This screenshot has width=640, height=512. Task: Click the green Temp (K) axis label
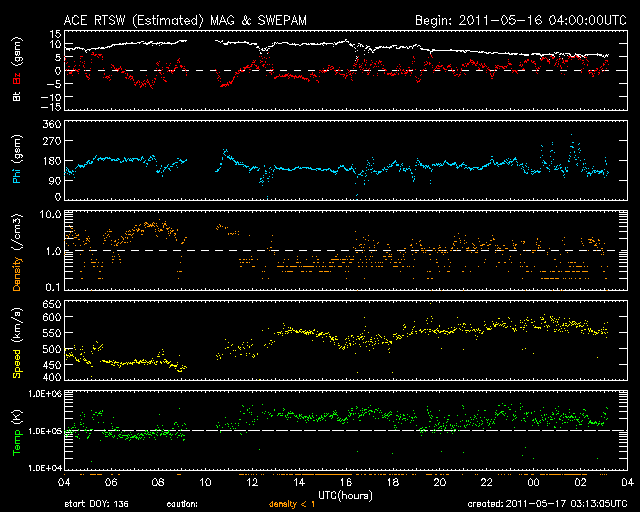coord(17,430)
